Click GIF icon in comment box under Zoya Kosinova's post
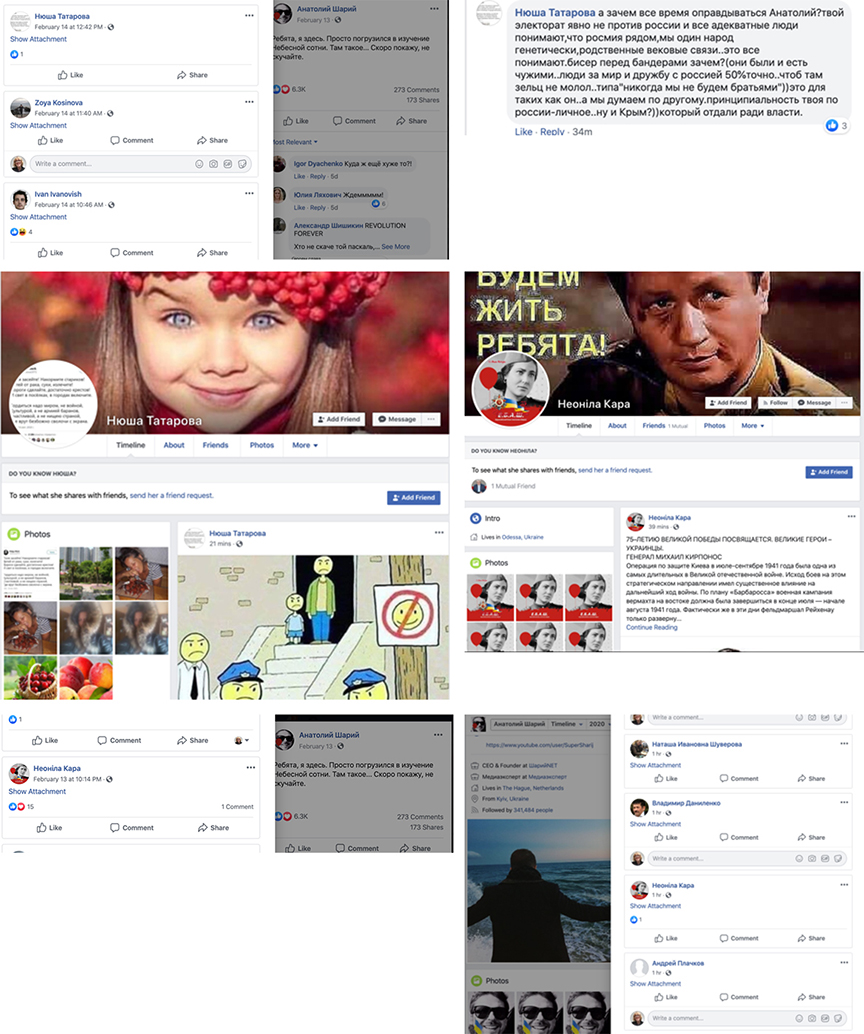Viewport: 864px width, 1034px height. pyautogui.click(x=227, y=164)
